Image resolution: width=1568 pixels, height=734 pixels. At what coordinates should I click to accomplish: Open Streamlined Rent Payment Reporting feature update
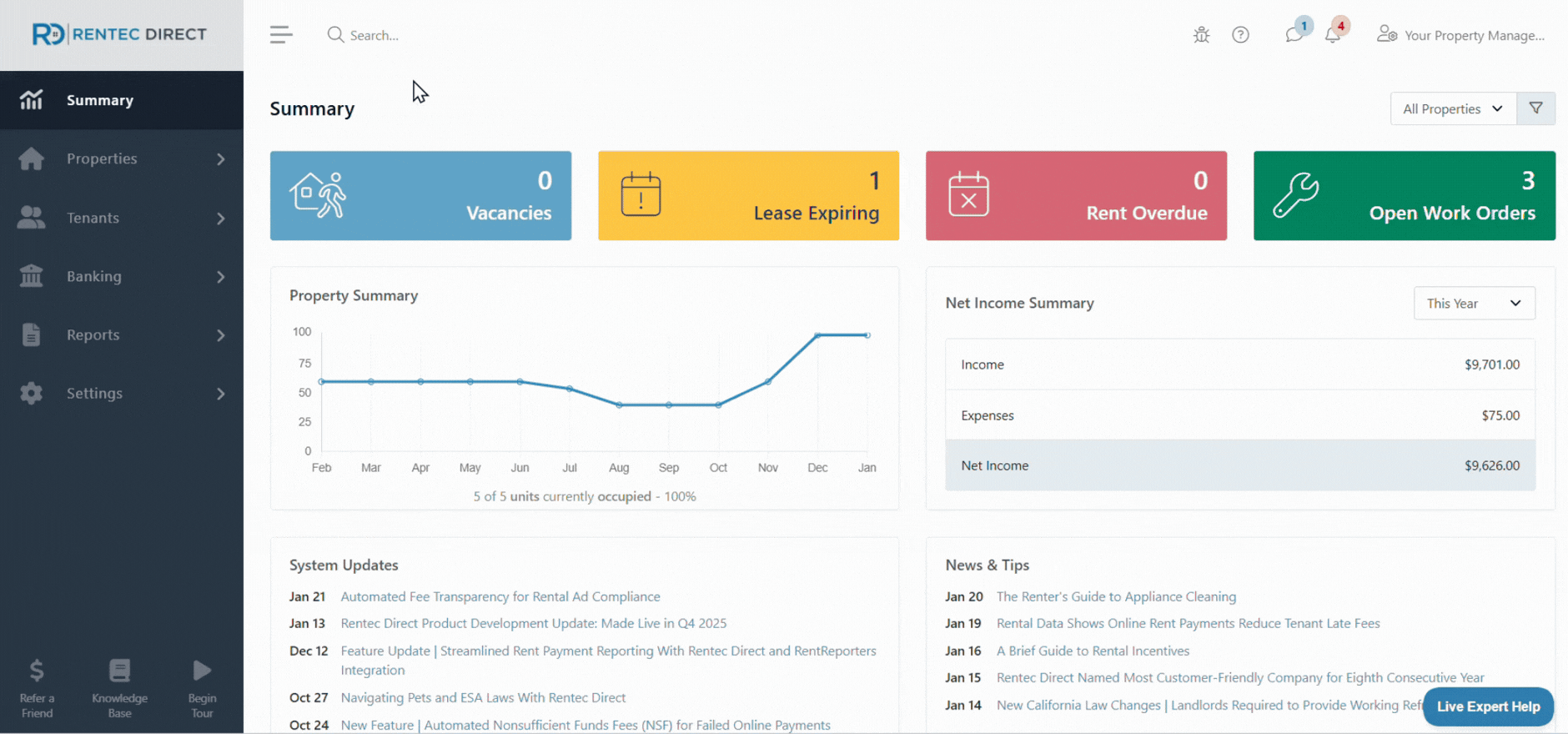tap(608, 660)
